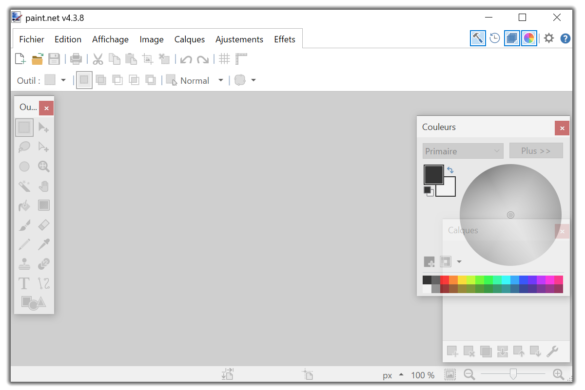The width and height of the screenshot is (585, 390).
Task: Open the Effets menu
Action: click(x=285, y=39)
